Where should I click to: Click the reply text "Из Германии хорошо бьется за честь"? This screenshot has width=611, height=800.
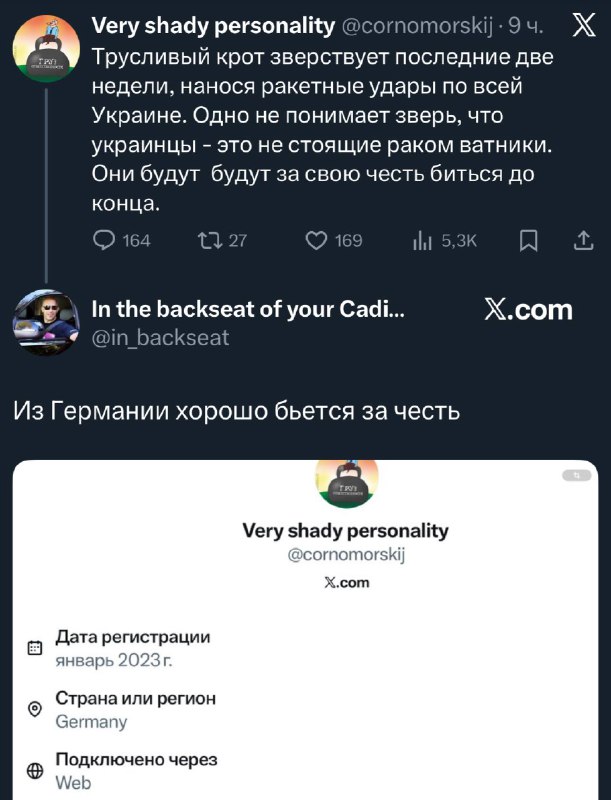click(x=238, y=410)
